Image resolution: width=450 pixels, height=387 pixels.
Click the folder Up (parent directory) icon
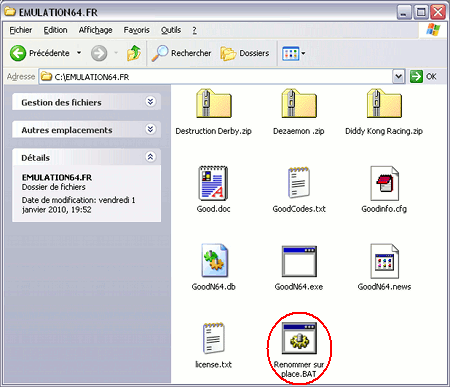pyautogui.click(x=134, y=53)
